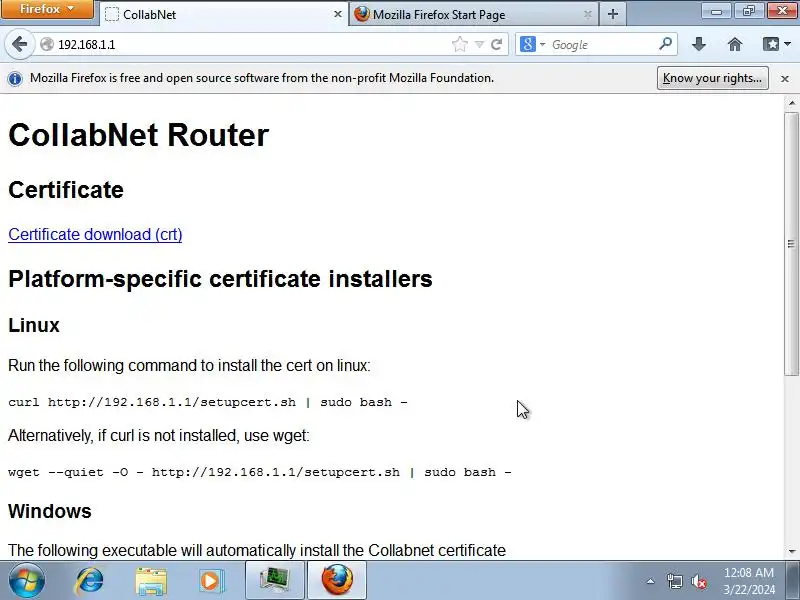Screen dimensions: 800x600
Task: Click the info icon in notification bar
Action: coord(15,79)
